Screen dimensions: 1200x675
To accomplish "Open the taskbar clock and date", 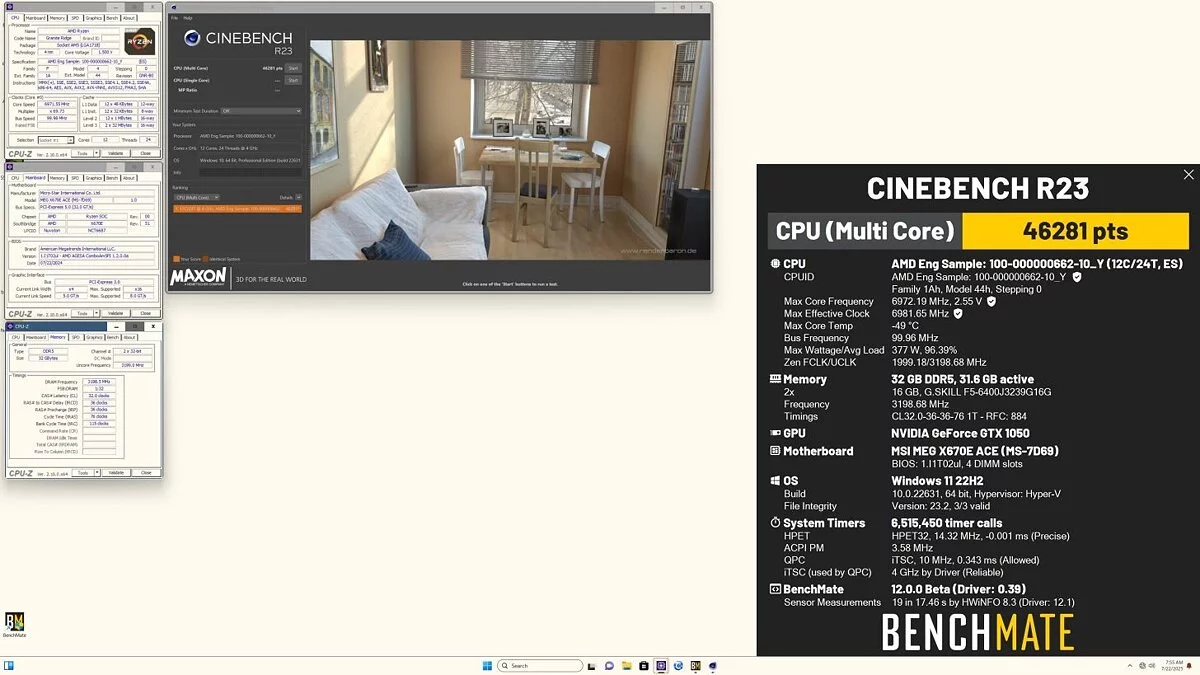I will point(1172,666).
